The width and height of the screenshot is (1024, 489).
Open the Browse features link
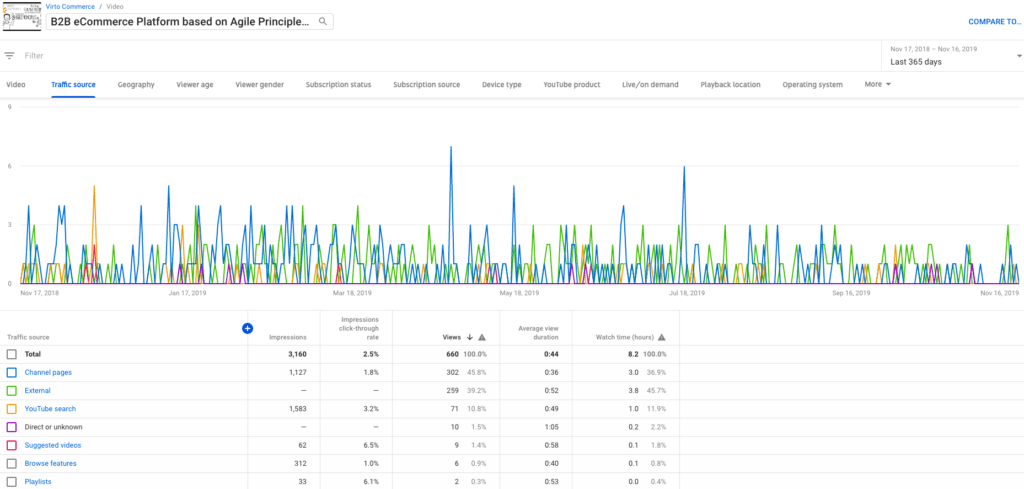point(50,464)
